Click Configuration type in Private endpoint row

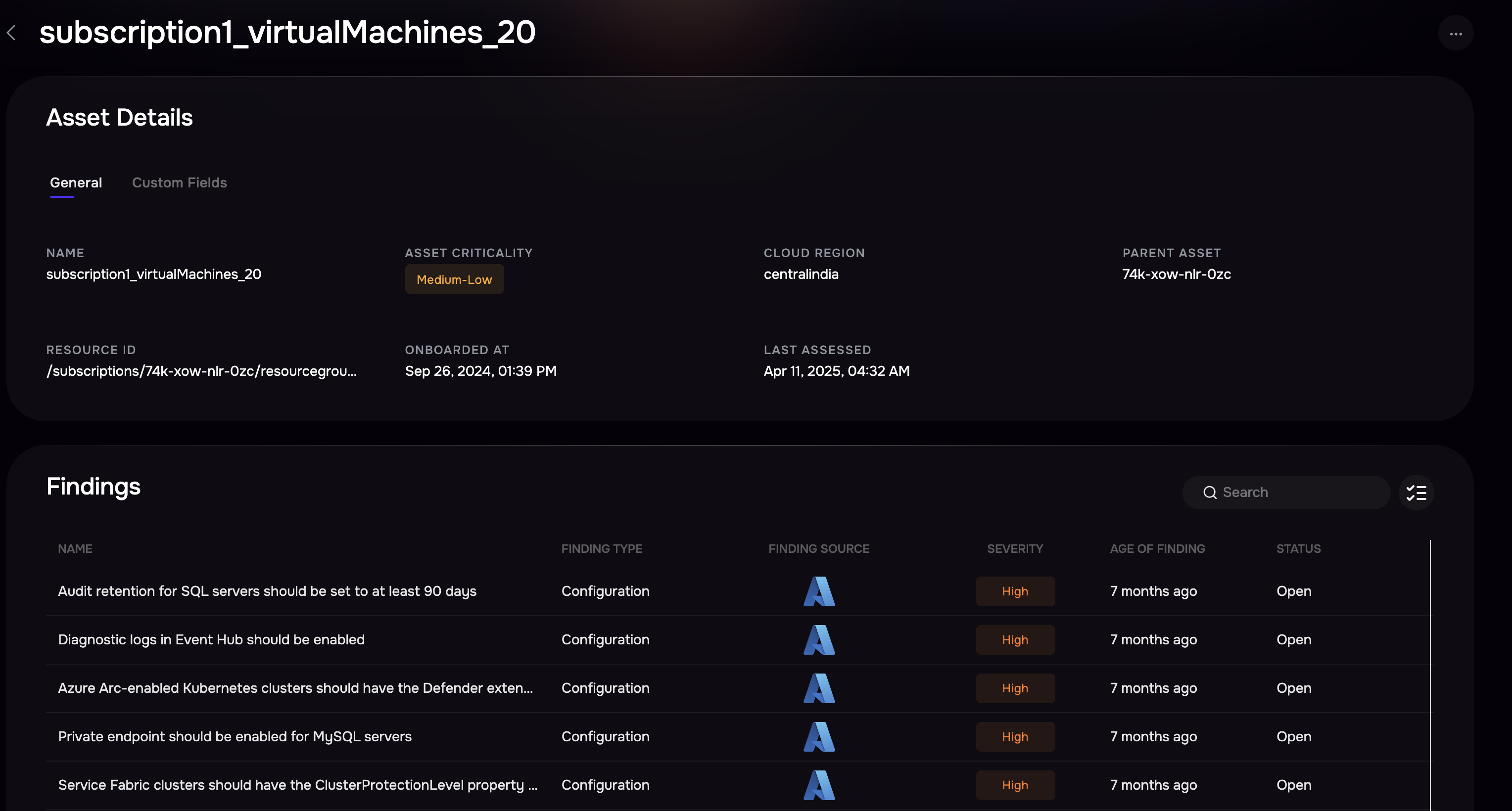(605, 736)
